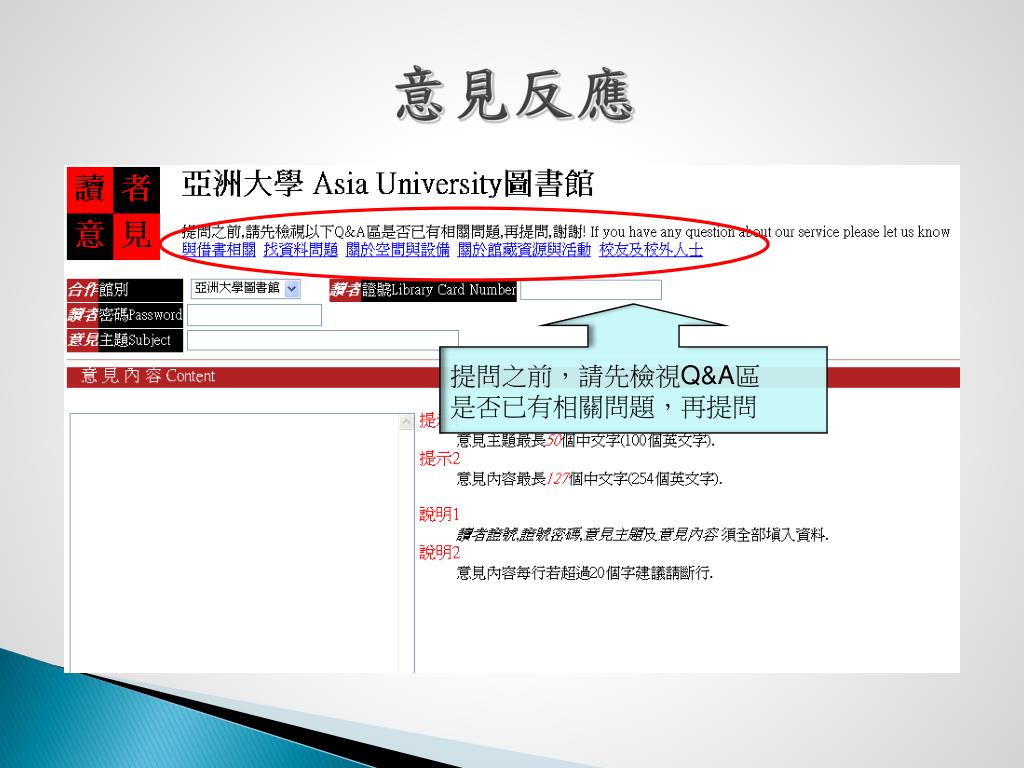This screenshot has width=1024, height=768.
Task: Open the 校友及校外人士 link
Action: [651, 249]
